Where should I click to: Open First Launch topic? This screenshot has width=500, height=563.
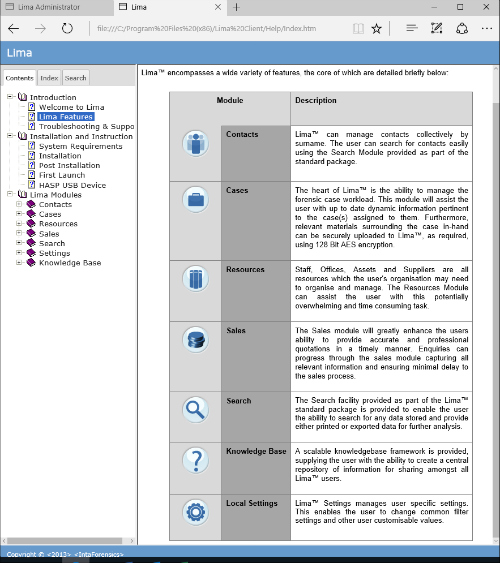coord(62,175)
